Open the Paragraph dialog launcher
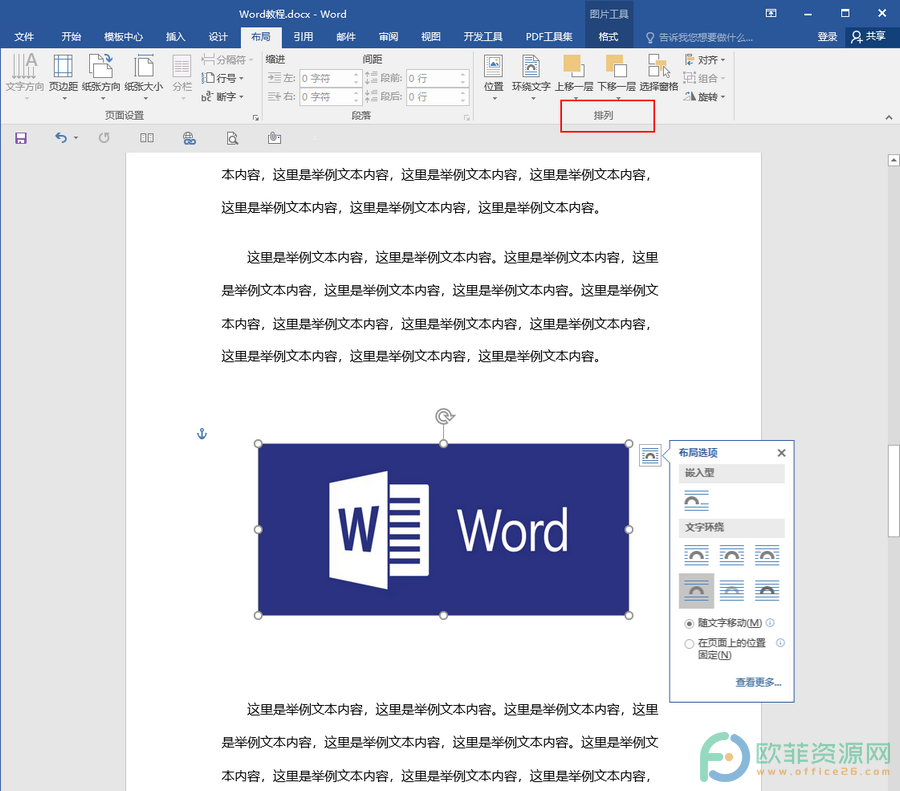This screenshot has height=791, width=900. 467,117
